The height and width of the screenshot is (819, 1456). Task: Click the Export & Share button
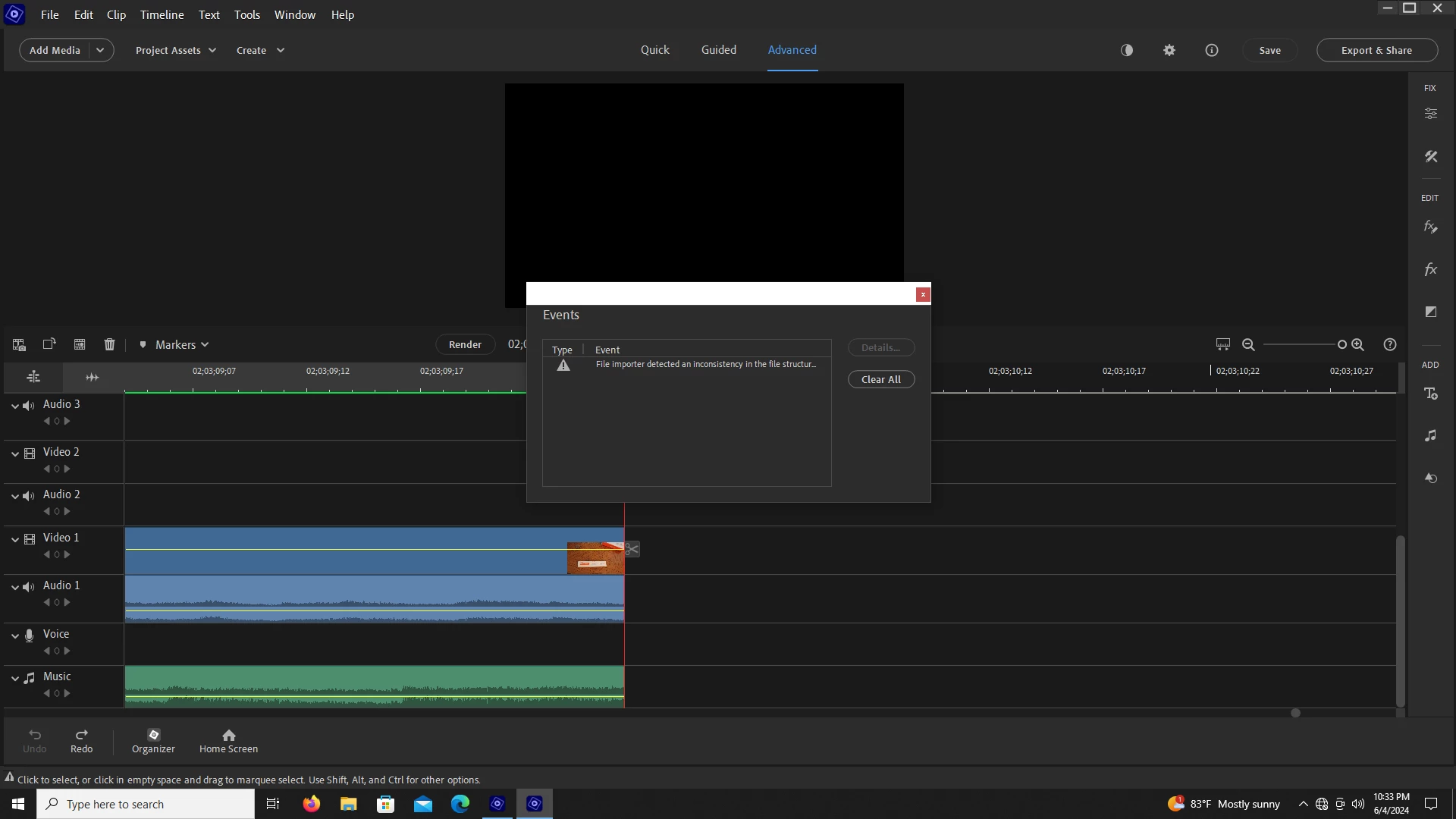point(1376,50)
